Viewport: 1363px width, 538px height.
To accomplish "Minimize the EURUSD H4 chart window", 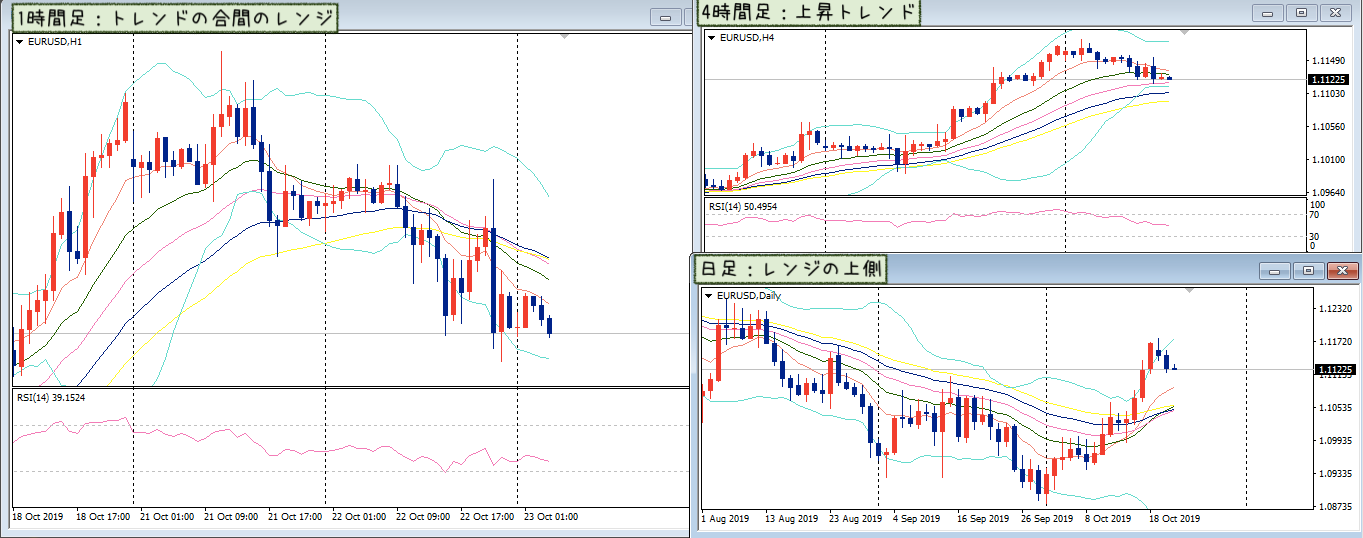I will tap(1269, 12).
